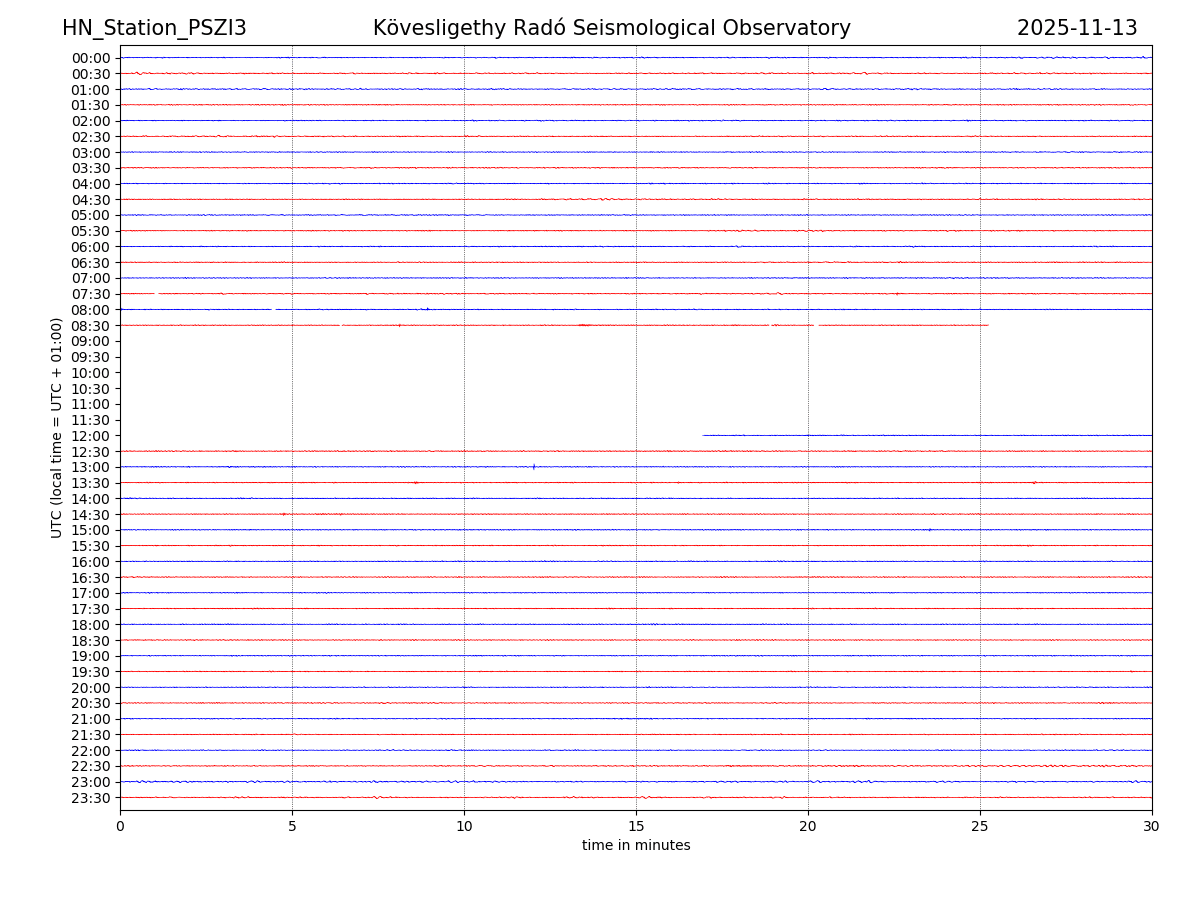Viewport: 1200px width, 900px height.
Task: Select the 2025-11-13 date label
Action: (x=1077, y=28)
